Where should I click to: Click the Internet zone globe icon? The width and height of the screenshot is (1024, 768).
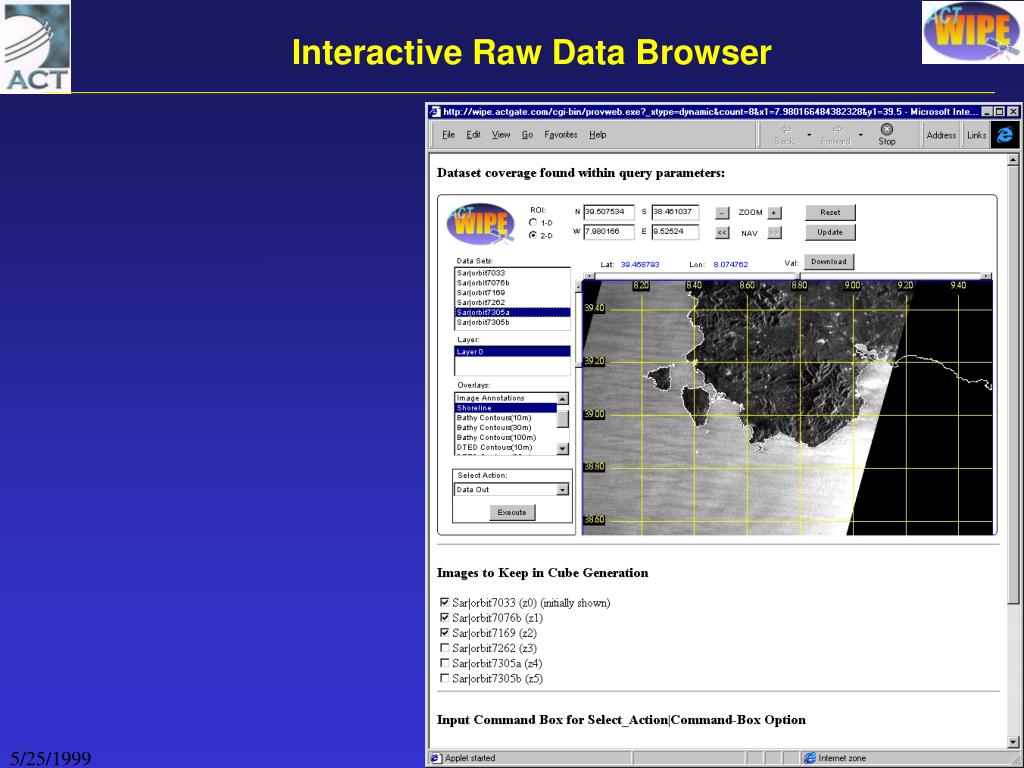[810, 758]
